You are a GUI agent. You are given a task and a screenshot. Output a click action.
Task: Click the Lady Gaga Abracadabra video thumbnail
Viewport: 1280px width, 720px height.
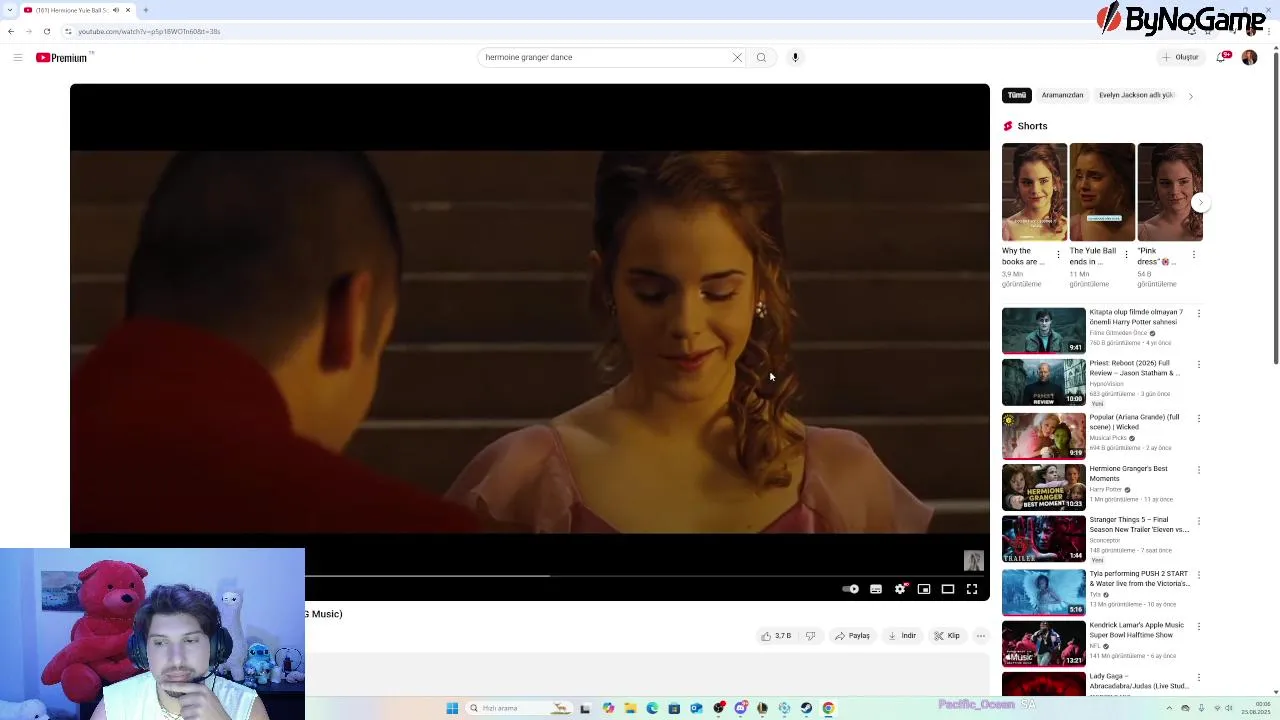[1043, 684]
